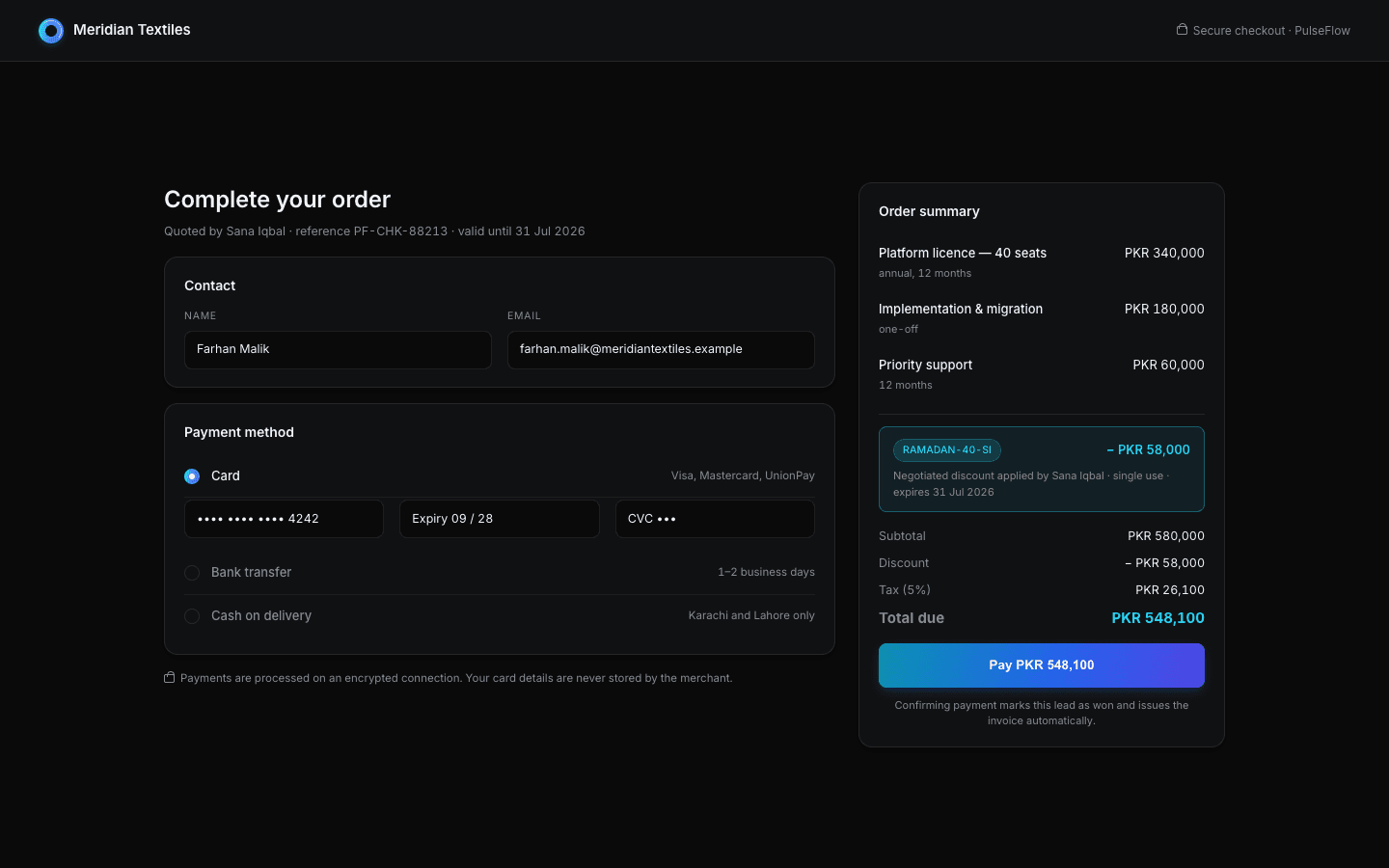Image resolution: width=1389 pixels, height=868 pixels.
Task: Click the Visa, Mastercard, UnionPay text
Action: click(x=743, y=475)
